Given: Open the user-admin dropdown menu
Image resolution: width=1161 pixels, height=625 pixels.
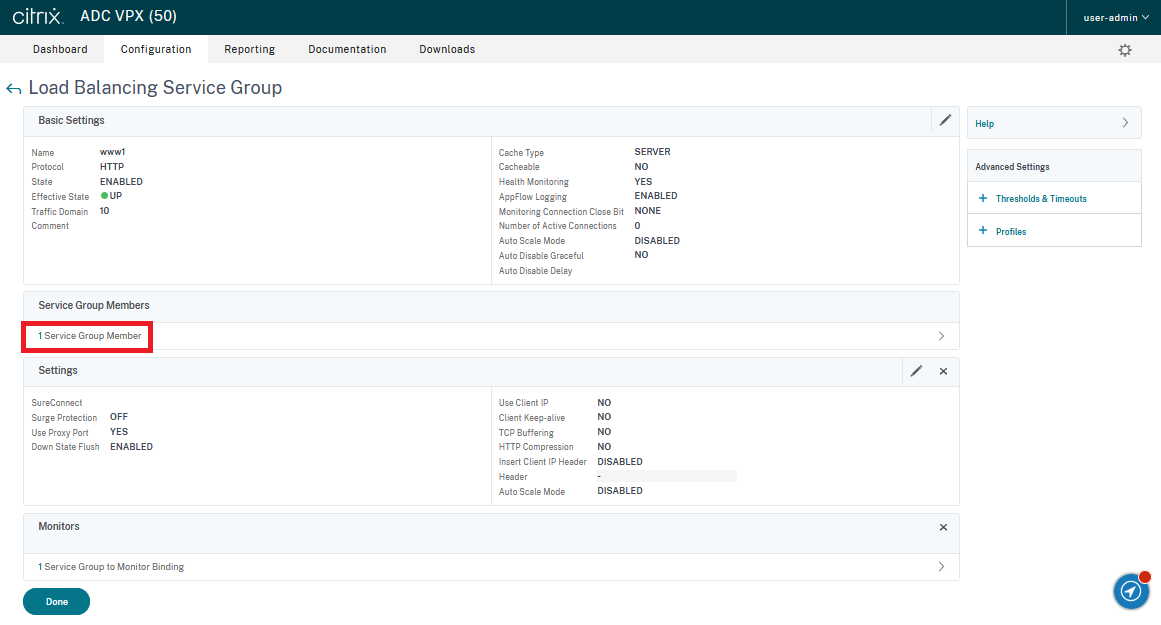Looking at the screenshot, I should (x=1116, y=17).
